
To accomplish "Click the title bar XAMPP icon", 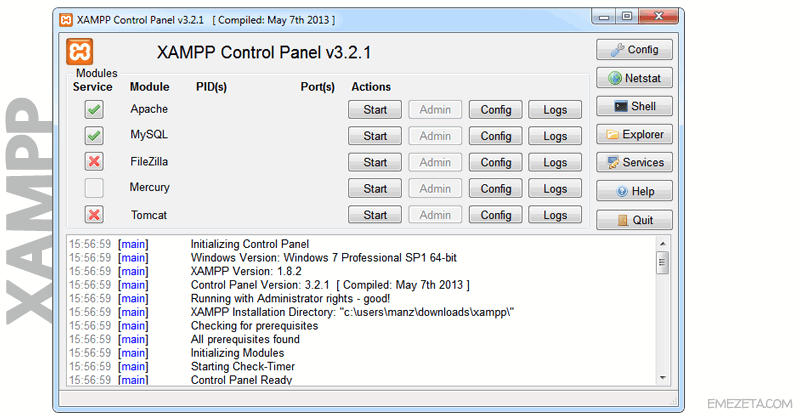I will (66, 20).
